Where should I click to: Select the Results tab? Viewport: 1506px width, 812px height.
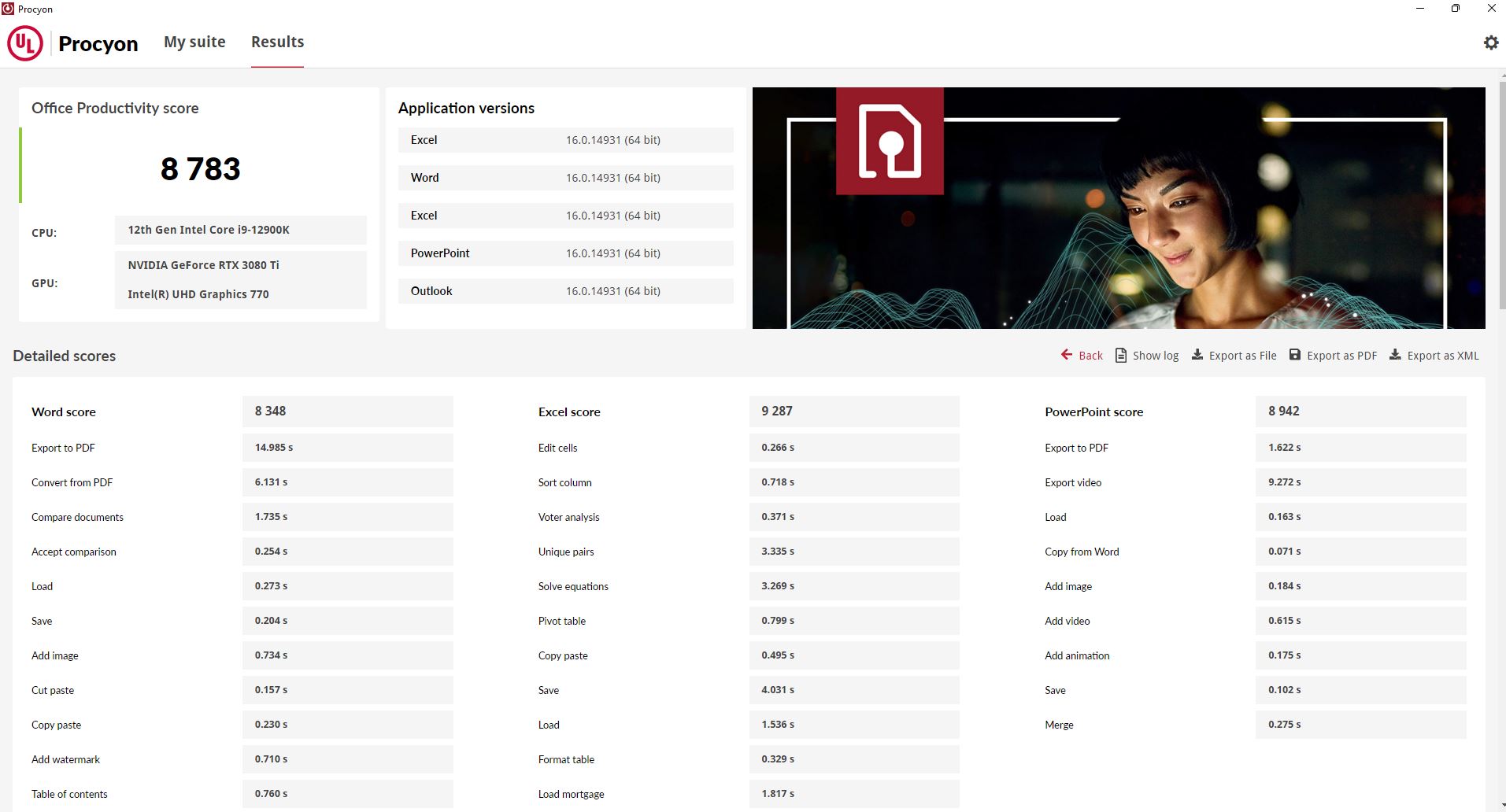[x=277, y=42]
